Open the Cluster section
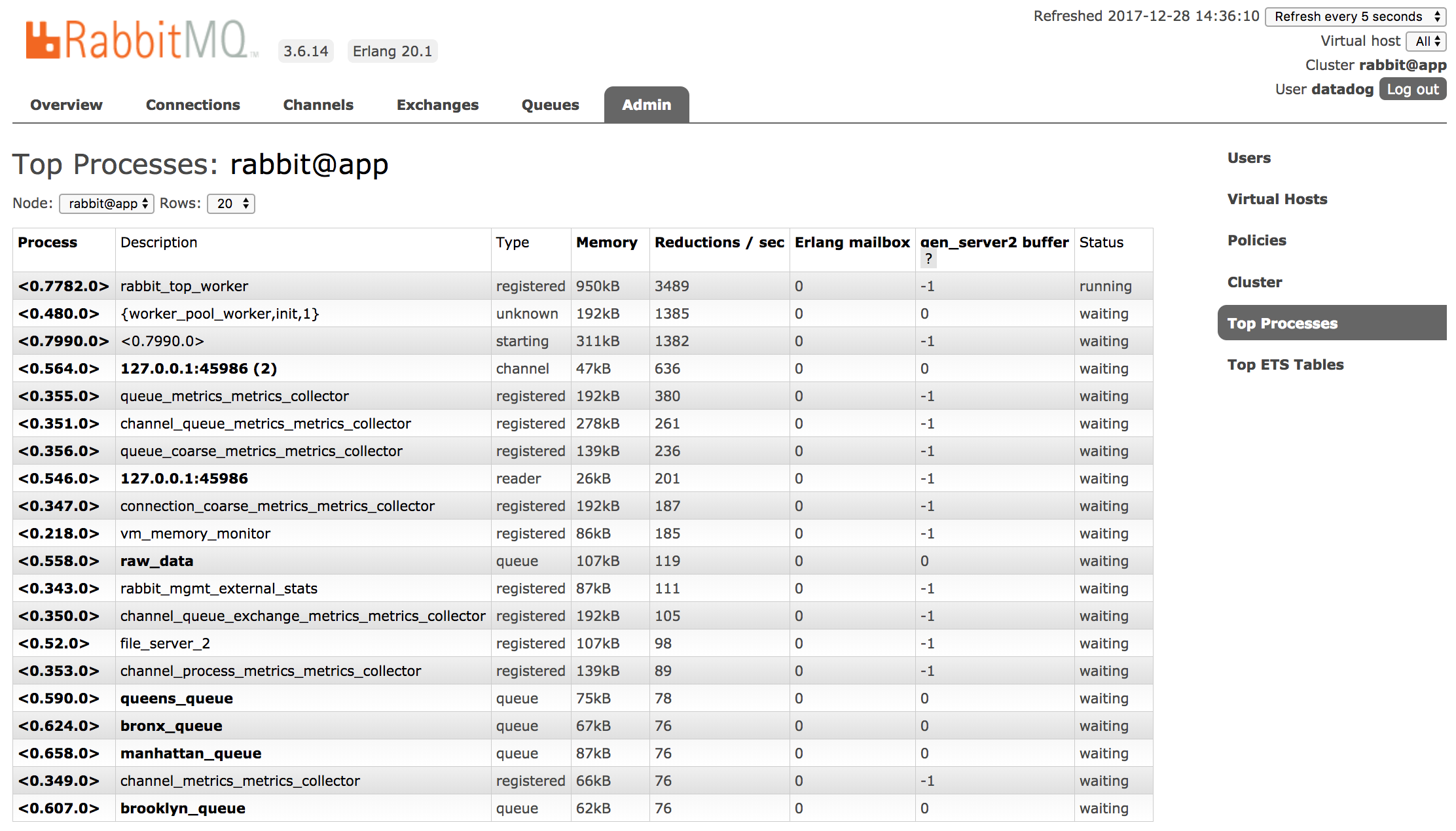The height and width of the screenshot is (831, 1456). [x=1254, y=281]
